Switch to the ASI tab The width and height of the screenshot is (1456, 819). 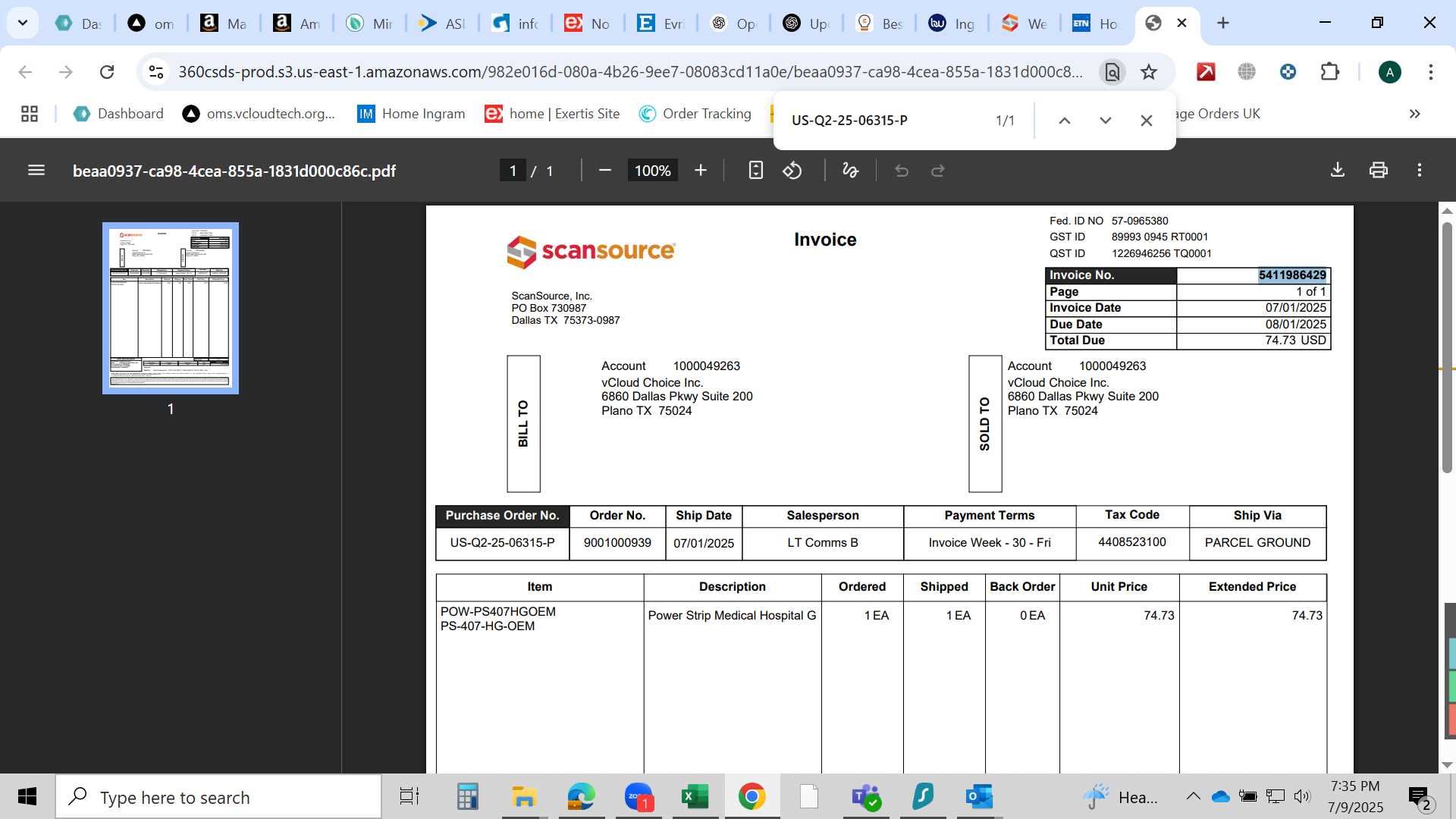442,24
